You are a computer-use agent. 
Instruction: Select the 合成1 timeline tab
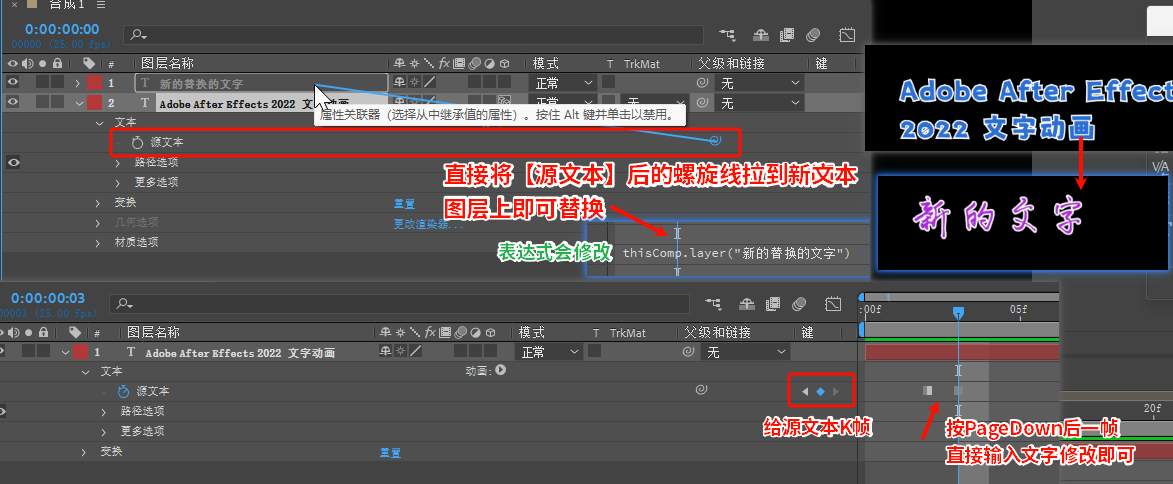pos(67,5)
